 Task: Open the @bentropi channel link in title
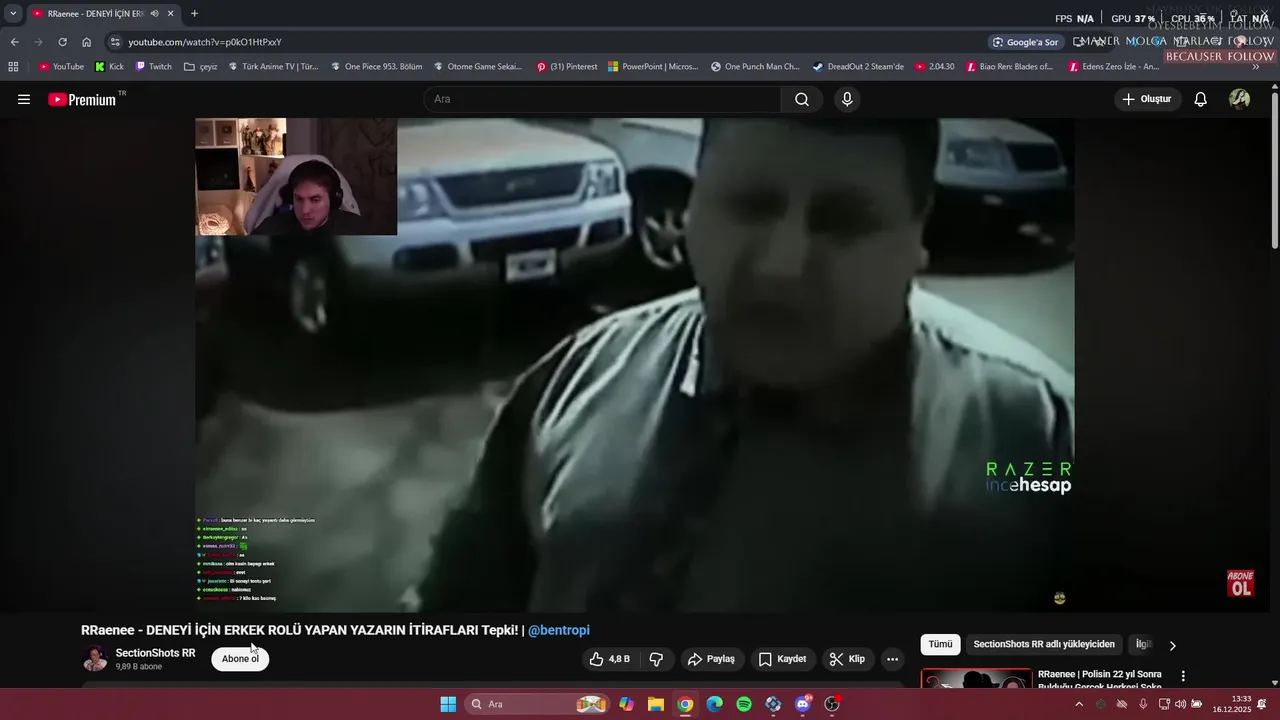pyautogui.click(x=559, y=630)
